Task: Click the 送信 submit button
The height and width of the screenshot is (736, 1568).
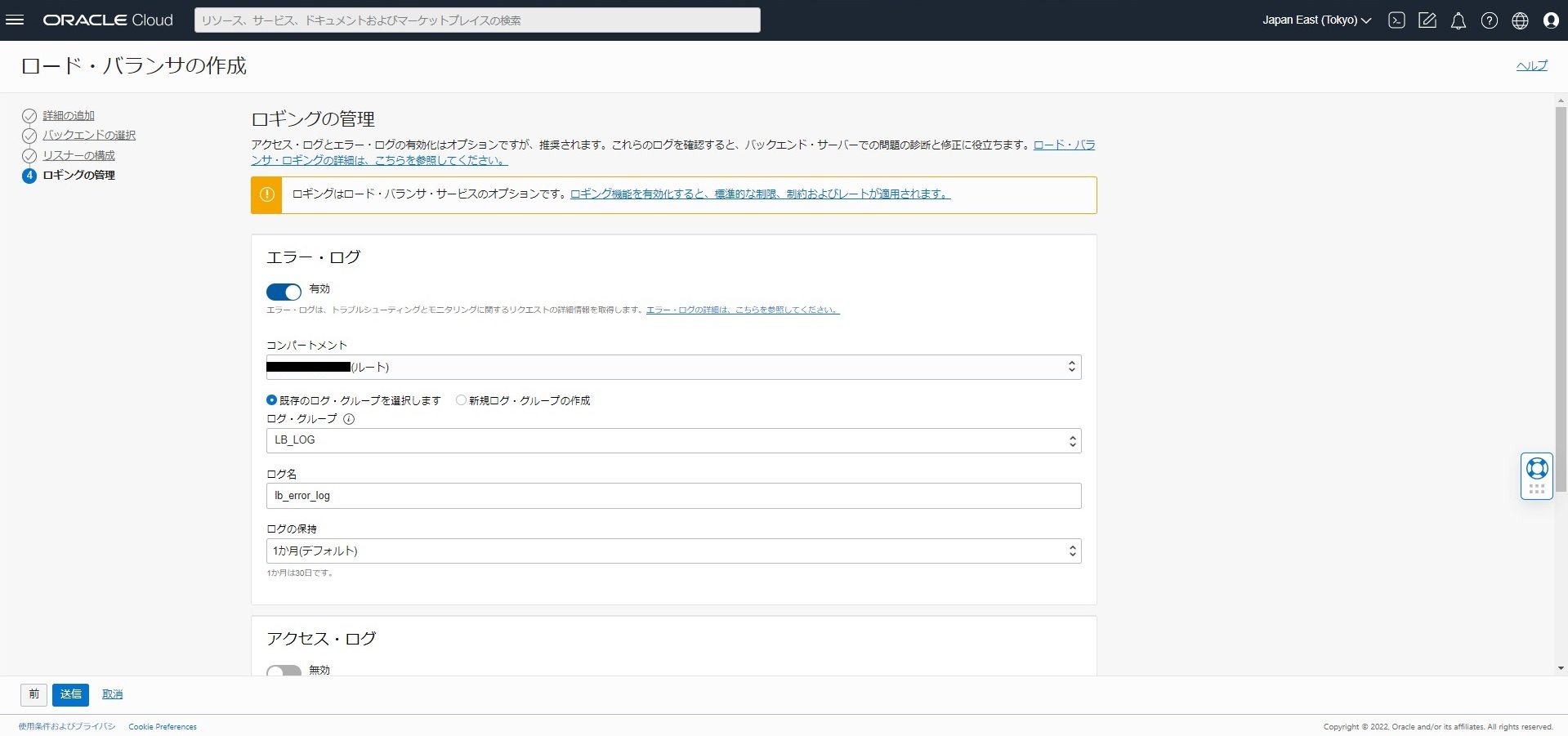Action: click(x=70, y=694)
